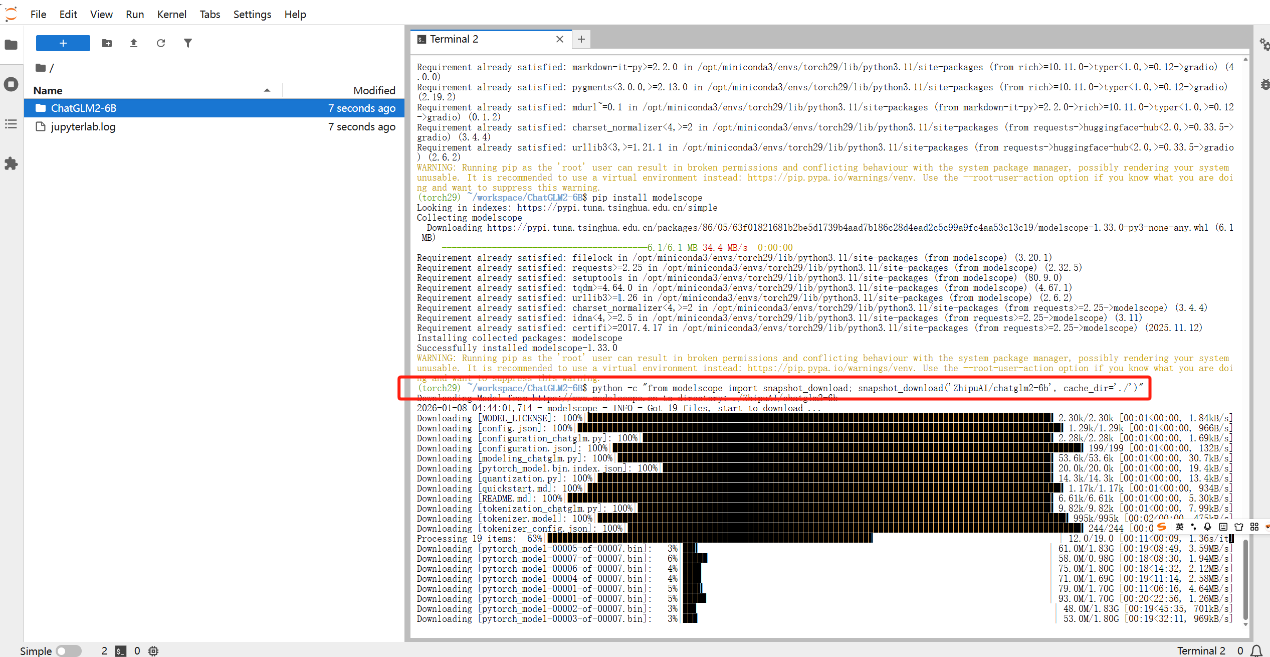The width and height of the screenshot is (1270, 657).
Task: Select the jupyterlab.log file
Action: click(214, 127)
